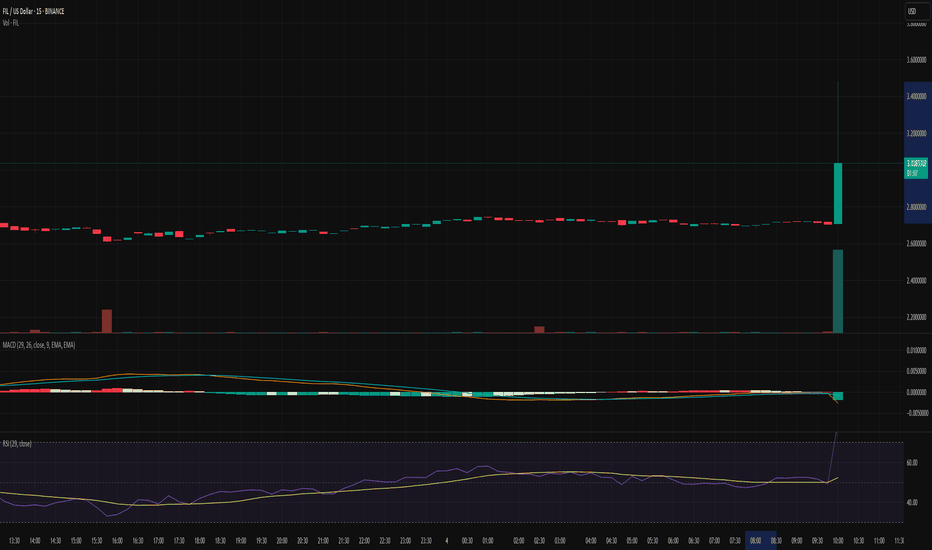This screenshot has height=550, width=932.
Task: Click the 10:00 time axis label
Action: [x=838, y=540]
